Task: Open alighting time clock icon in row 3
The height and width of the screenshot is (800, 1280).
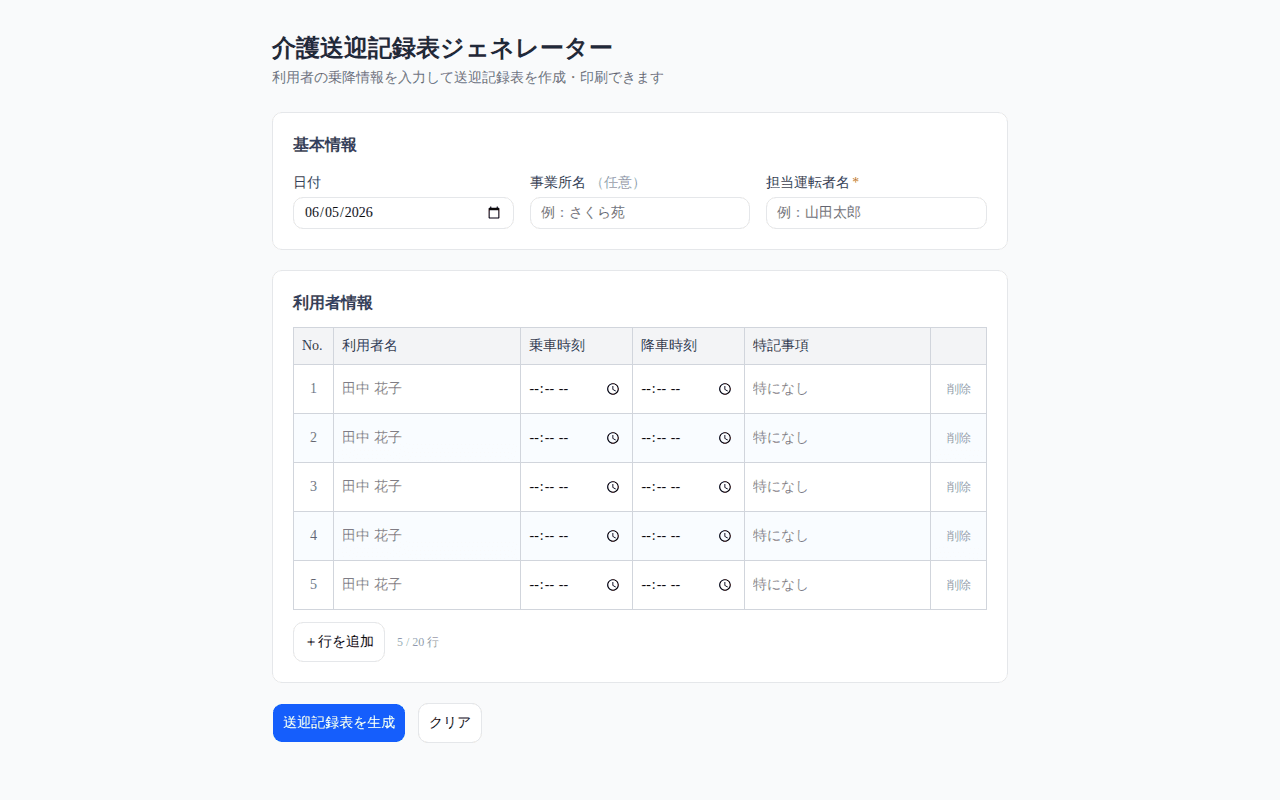Action: pyautogui.click(x=725, y=487)
